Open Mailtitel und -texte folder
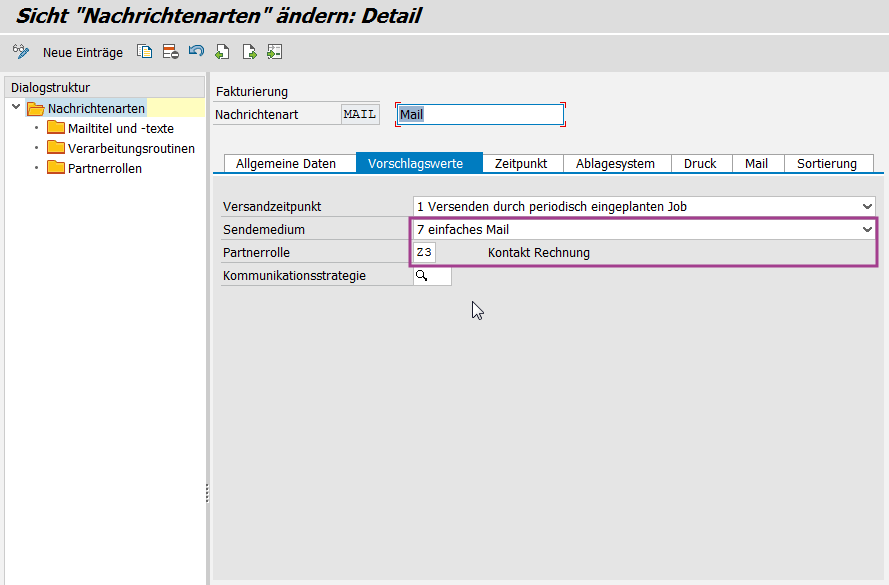This screenshot has width=889, height=585. click(120, 128)
